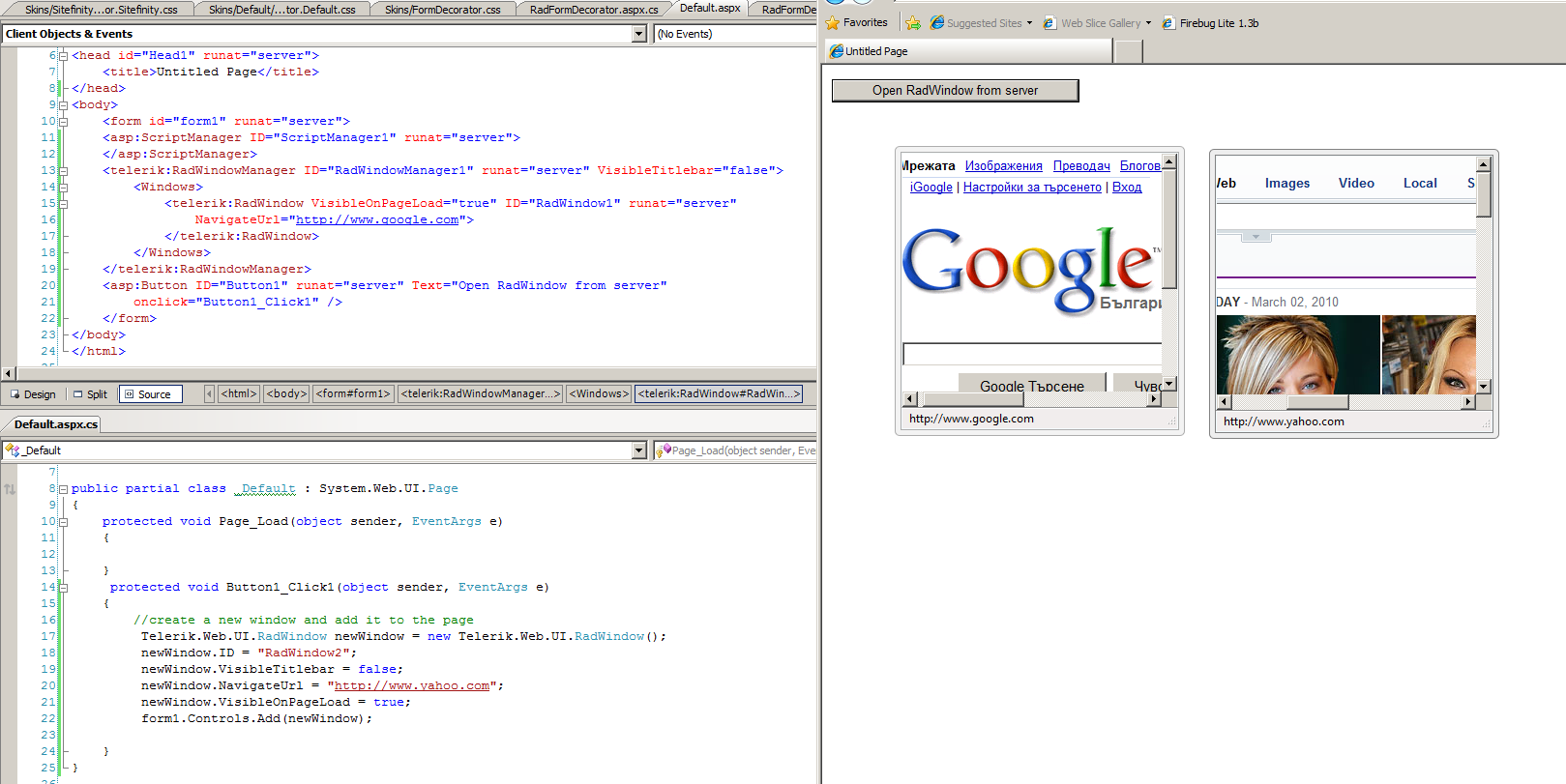The height and width of the screenshot is (784, 1566).
Task: Click the Open RadWindow from server button
Action: [x=955, y=90]
